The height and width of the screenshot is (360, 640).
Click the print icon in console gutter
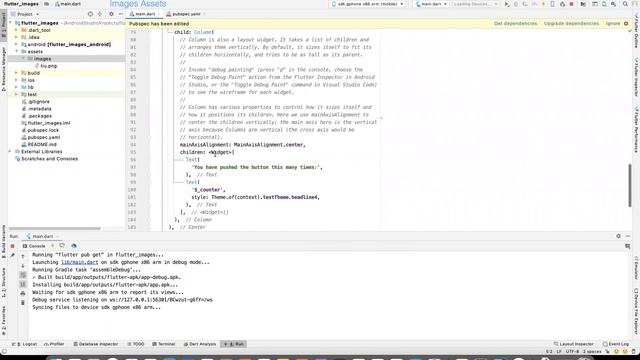(x=23, y=293)
